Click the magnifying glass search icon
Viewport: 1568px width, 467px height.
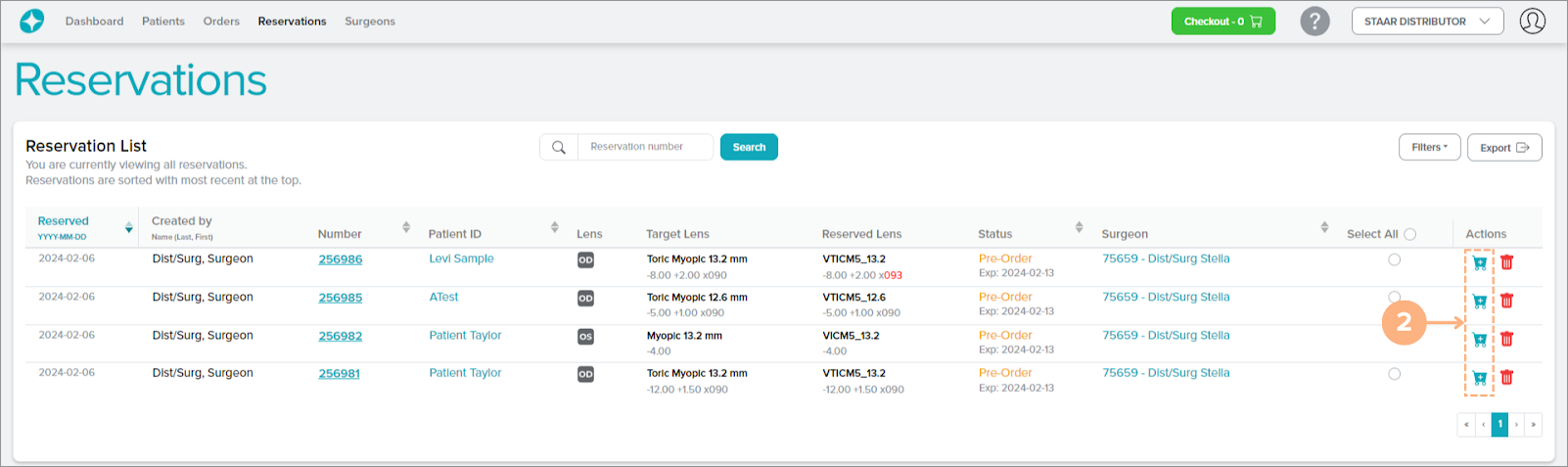(559, 147)
